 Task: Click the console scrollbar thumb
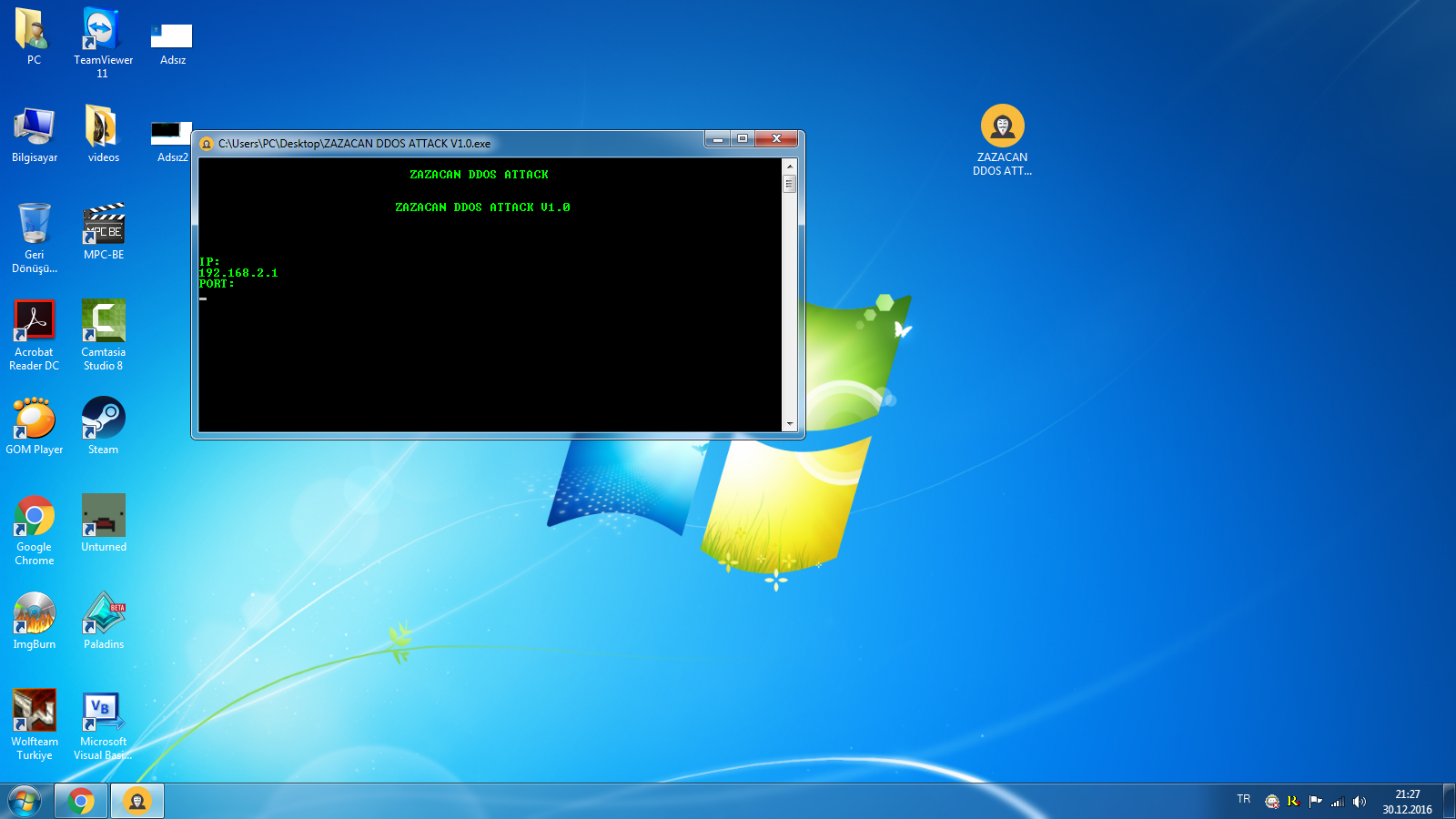coord(789,184)
